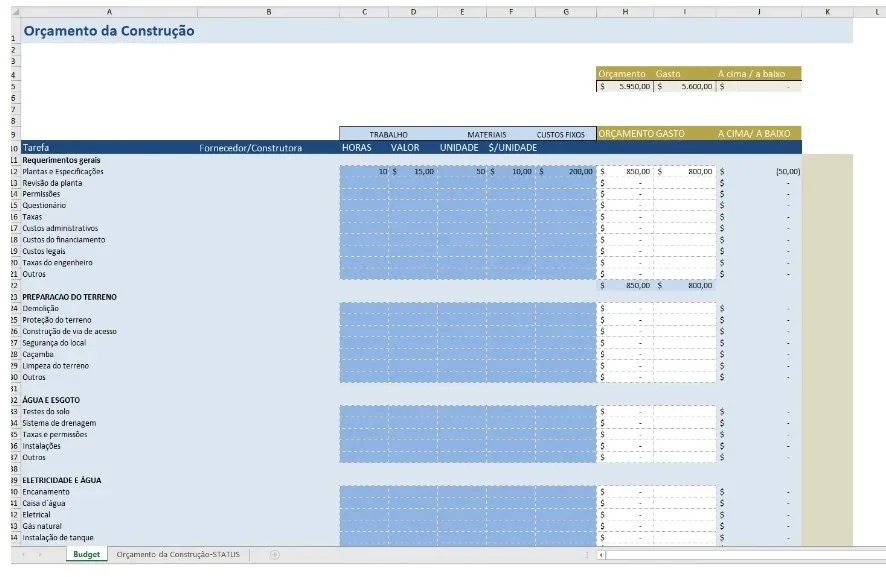Click horizontal scrollbar left arrow
Viewport: 886px width, 577px height.
click(601, 555)
